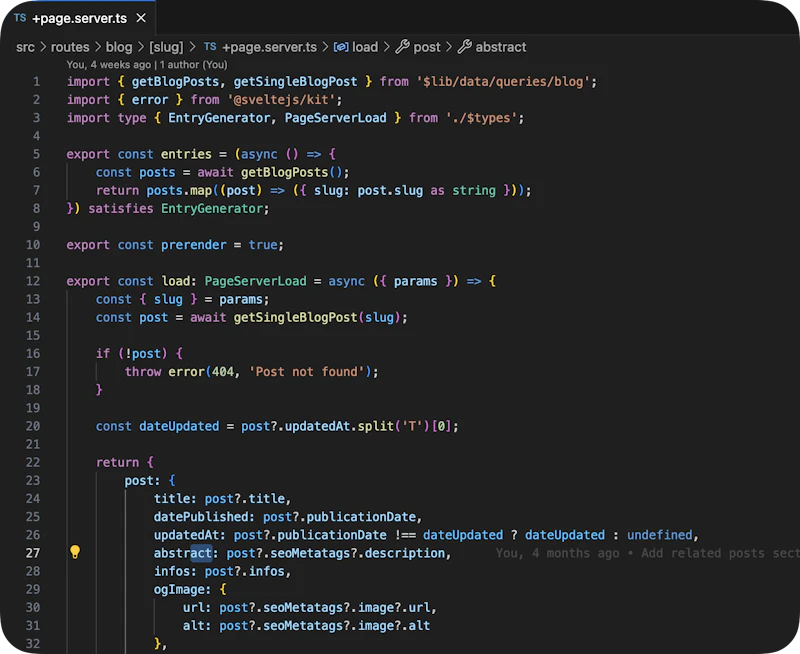This screenshot has height=654, width=800.
Task: Click '!post' condition on line 16
Action: tap(142, 354)
